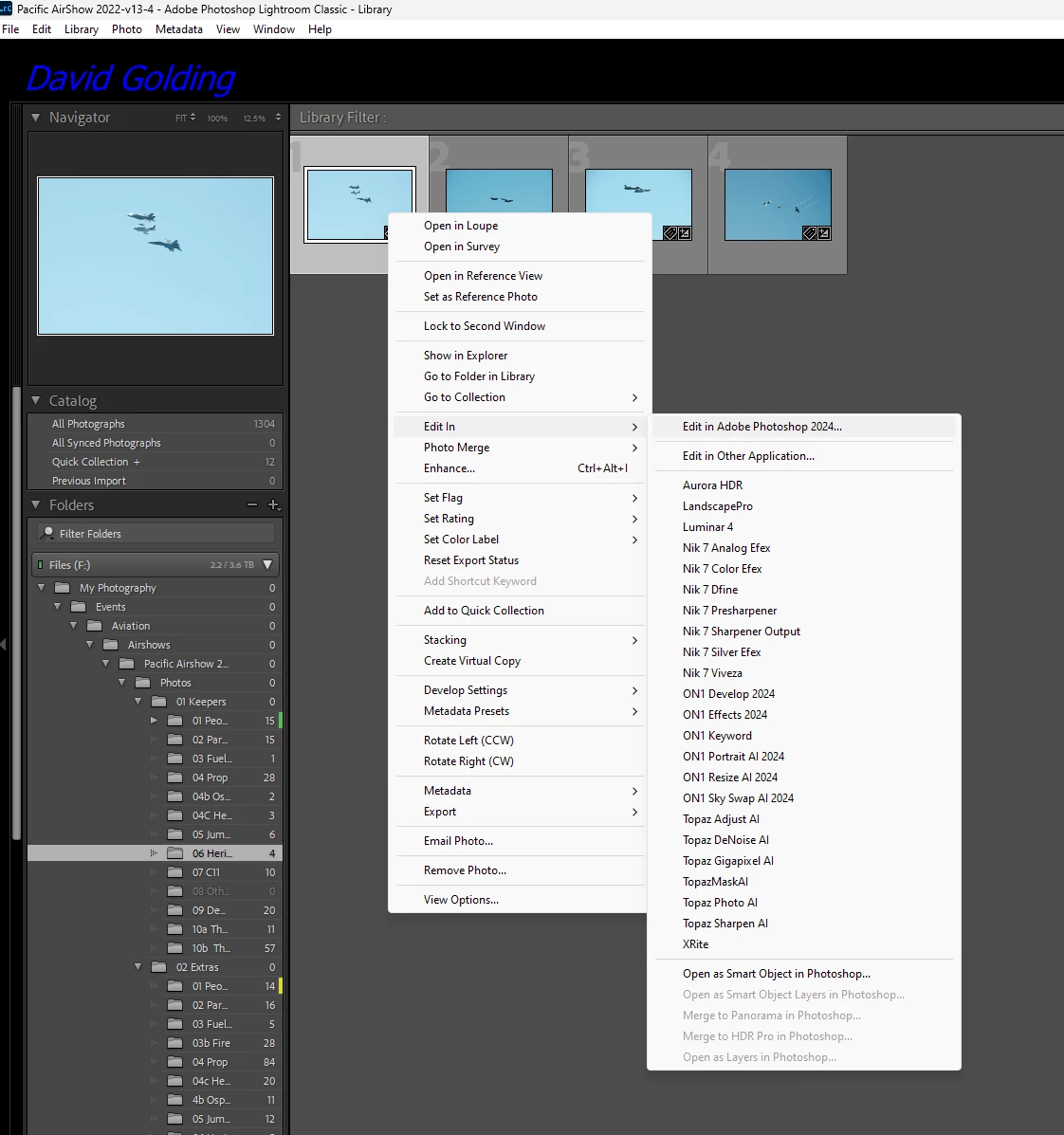Screen dimensions: 1064x1135
Task: Click the David Golding identity plate
Action: [x=131, y=78]
